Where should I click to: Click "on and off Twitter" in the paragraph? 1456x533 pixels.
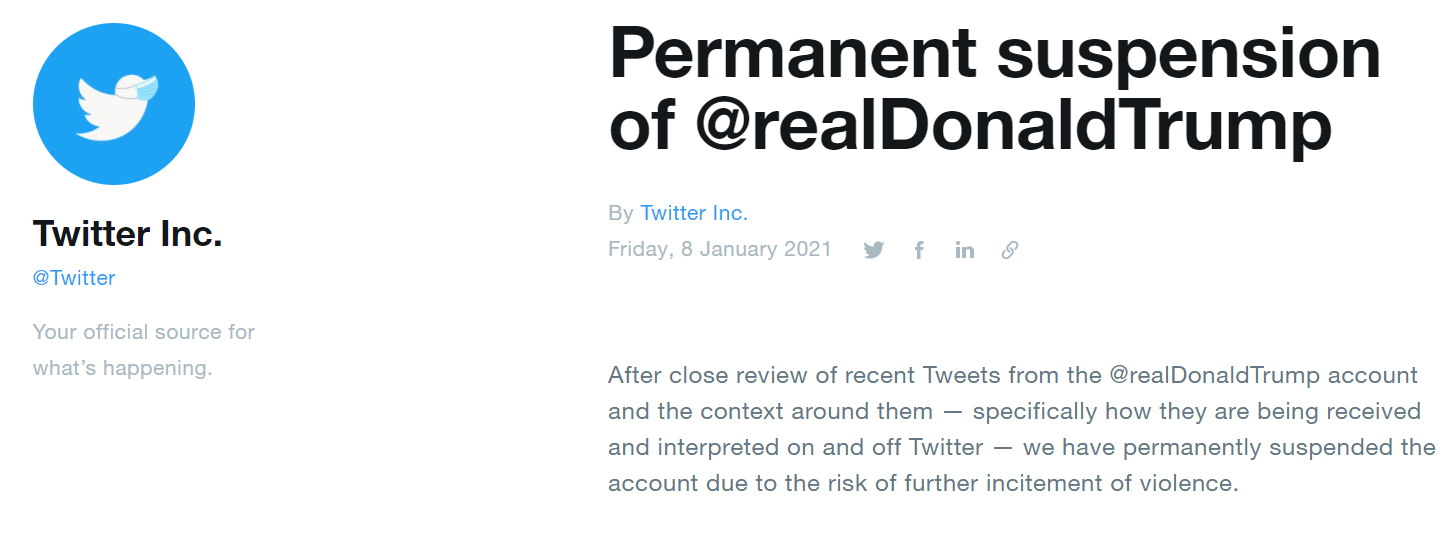pyautogui.click(x=838, y=447)
